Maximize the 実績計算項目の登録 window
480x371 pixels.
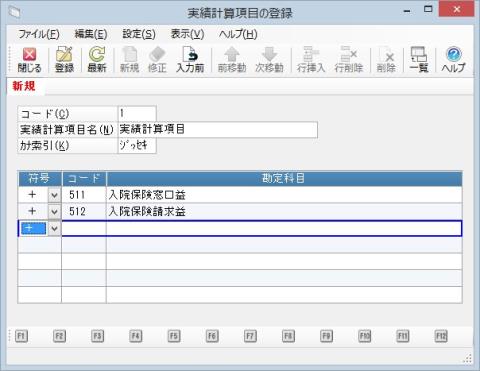tap(428, 10)
